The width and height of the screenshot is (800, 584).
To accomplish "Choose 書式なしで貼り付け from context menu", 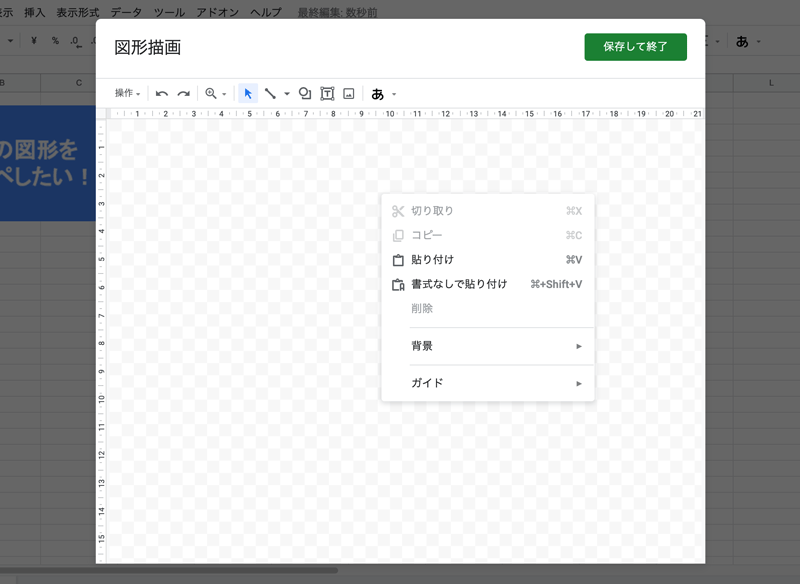I will pyautogui.click(x=487, y=284).
